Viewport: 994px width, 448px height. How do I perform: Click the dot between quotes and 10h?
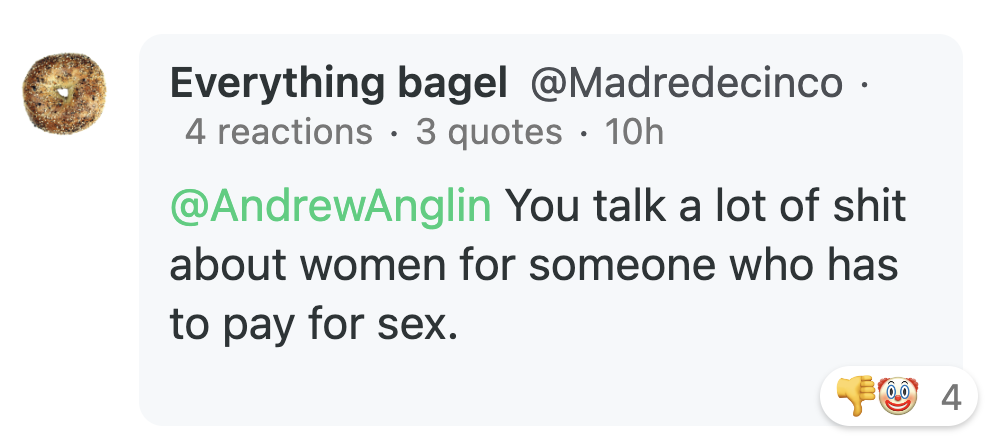tap(584, 132)
